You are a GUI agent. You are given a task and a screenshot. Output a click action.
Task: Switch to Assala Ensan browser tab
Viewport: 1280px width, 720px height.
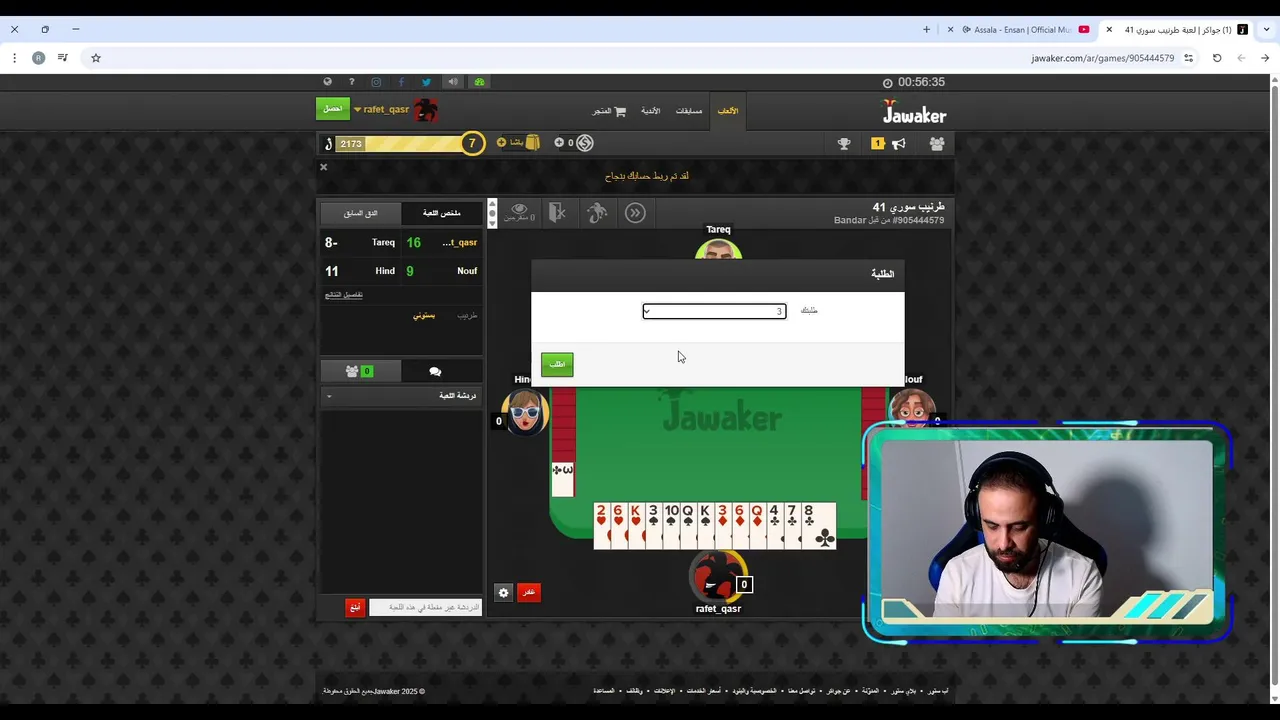[1020, 30]
